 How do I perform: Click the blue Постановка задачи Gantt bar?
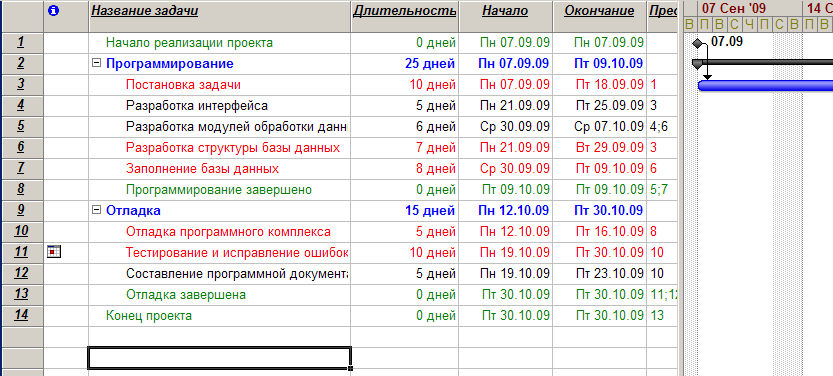(766, 86)
